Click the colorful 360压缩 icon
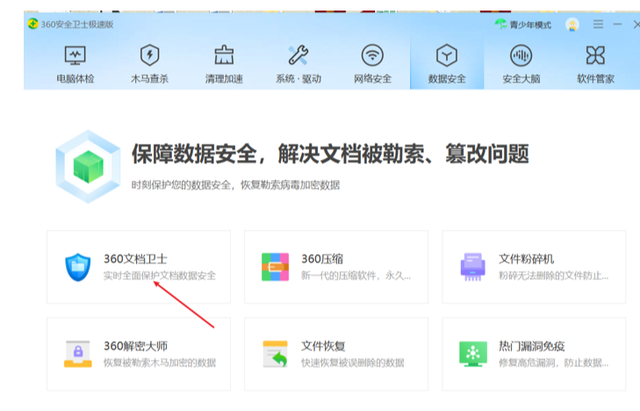 click(275, 267)
